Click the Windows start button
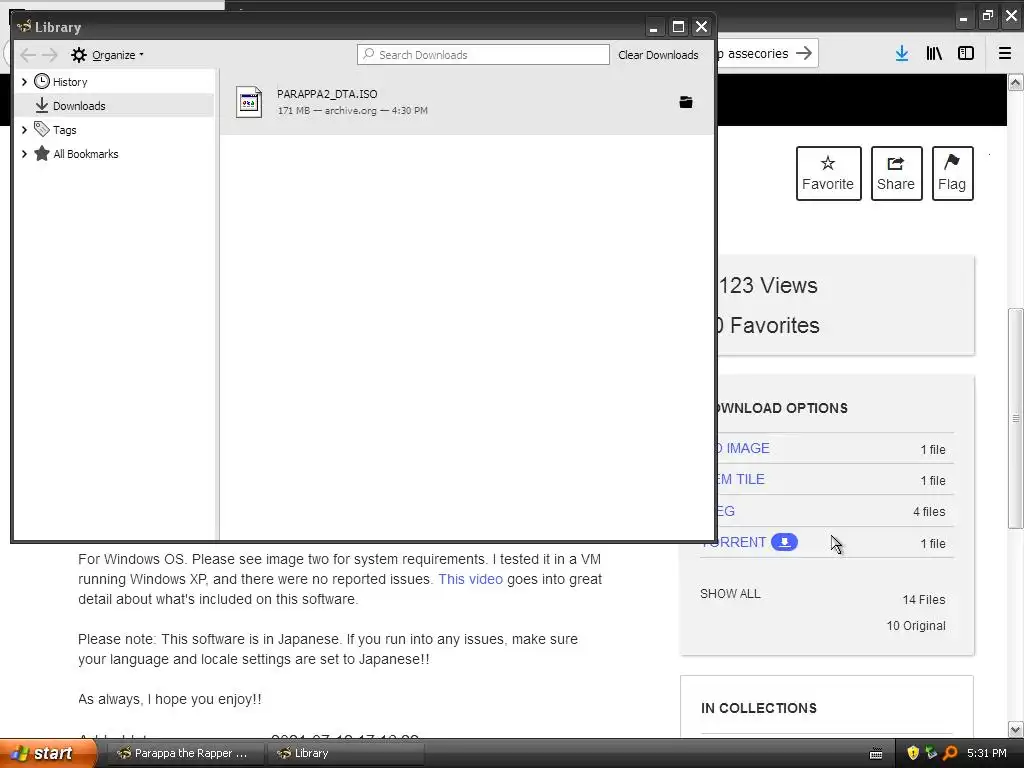The width and height of the screenshot is (1024, 768). [x=47, y=753]
